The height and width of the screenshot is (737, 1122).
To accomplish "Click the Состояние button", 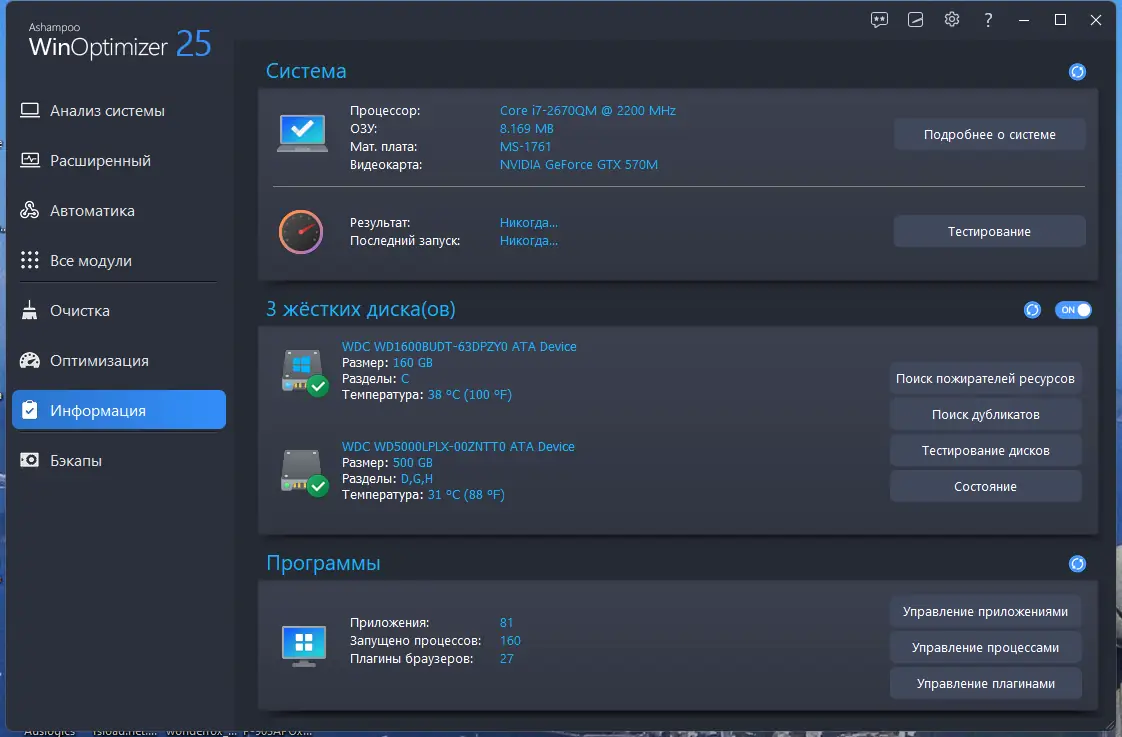I will (985, 487).
